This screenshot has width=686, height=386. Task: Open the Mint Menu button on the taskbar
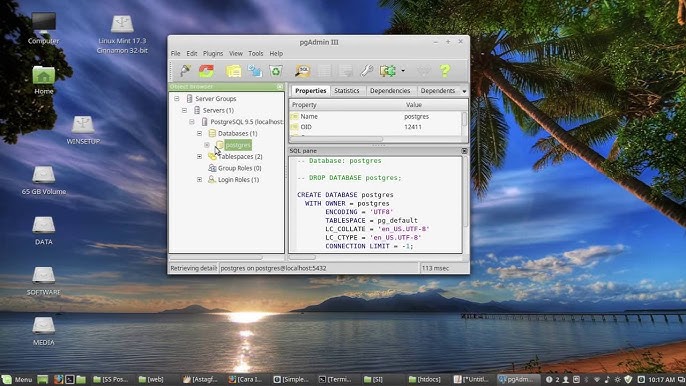(x=18, y=379)
